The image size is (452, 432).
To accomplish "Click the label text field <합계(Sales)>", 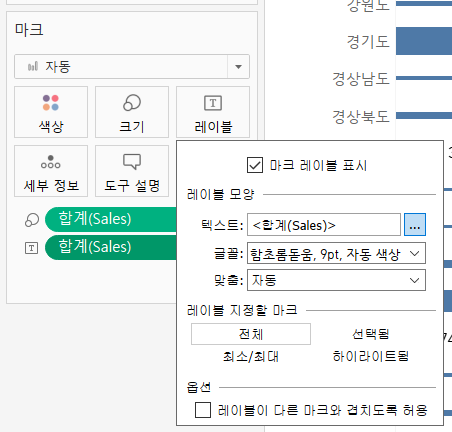I will tap(324, 225).
